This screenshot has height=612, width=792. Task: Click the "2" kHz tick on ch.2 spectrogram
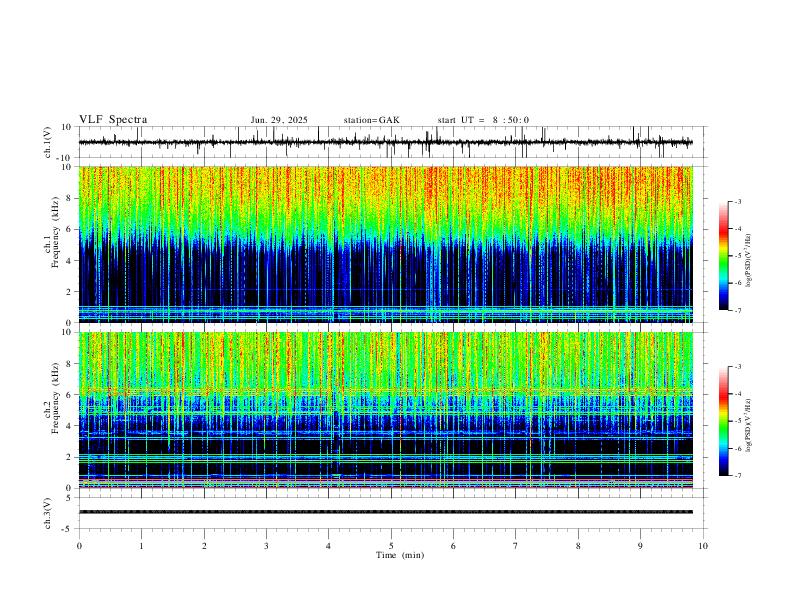click(70, 457)
